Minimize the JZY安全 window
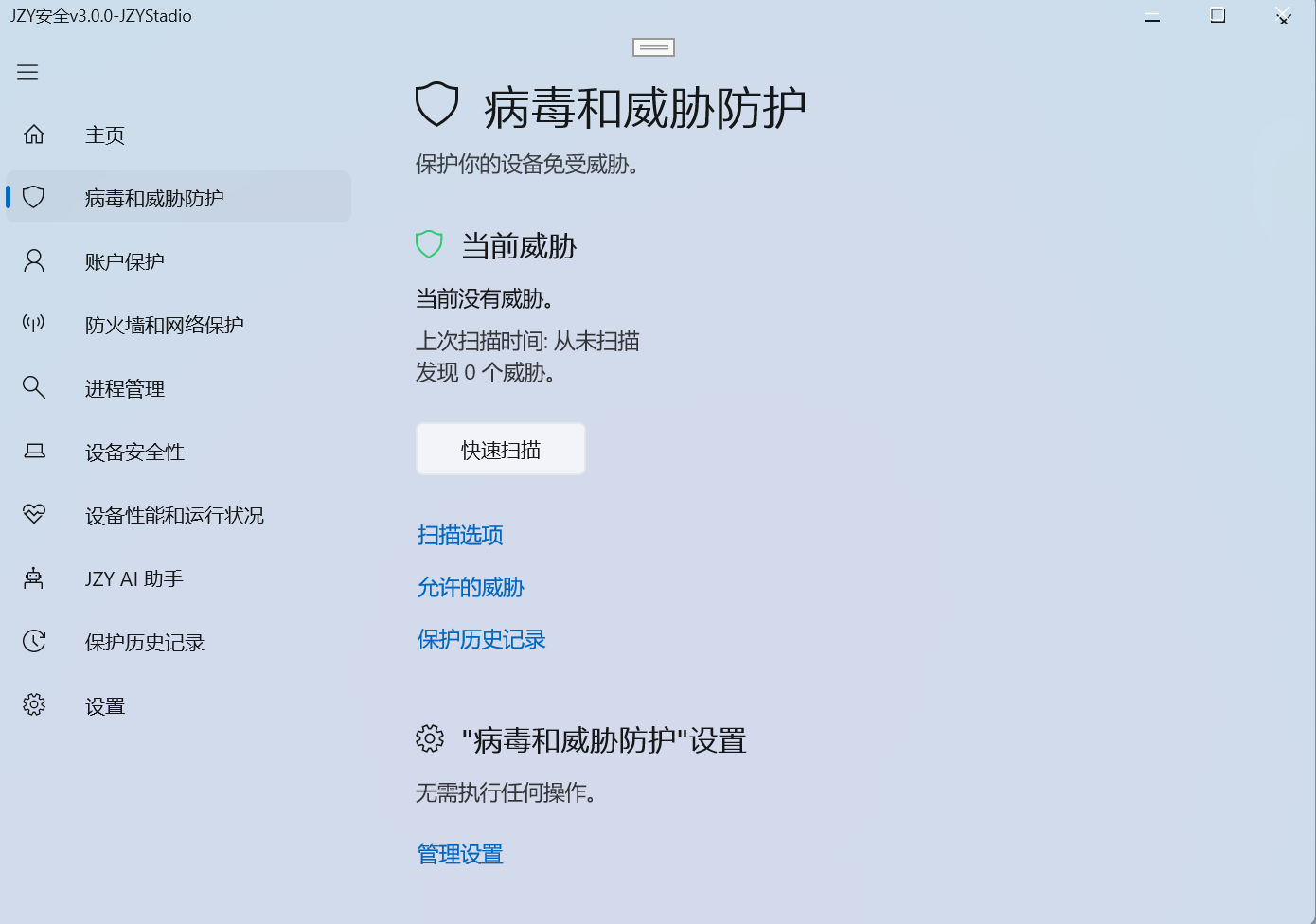1316x924 pixels. coord(1152,16)
